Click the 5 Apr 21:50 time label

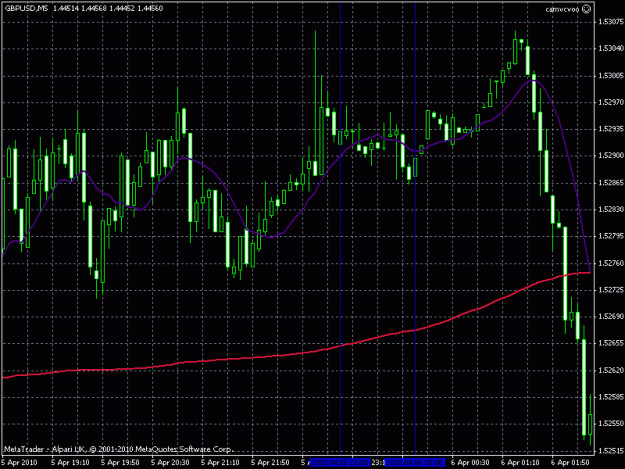click(x=270, y=463)
